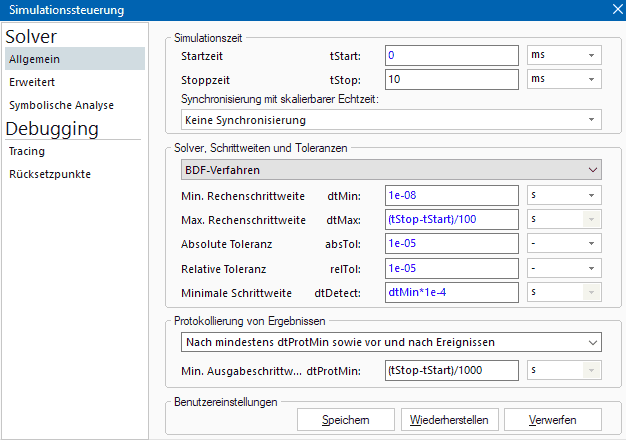Image resolution: width=626 pixels, height=440 pixels.
Task: Click the Max. Rechenschrittweite label
Action: click(x=244, y=220)
